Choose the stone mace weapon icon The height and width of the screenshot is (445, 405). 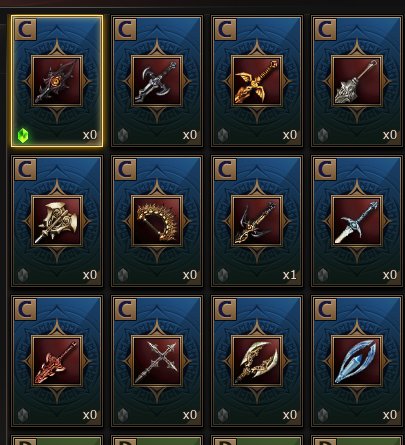coord(357,81)
